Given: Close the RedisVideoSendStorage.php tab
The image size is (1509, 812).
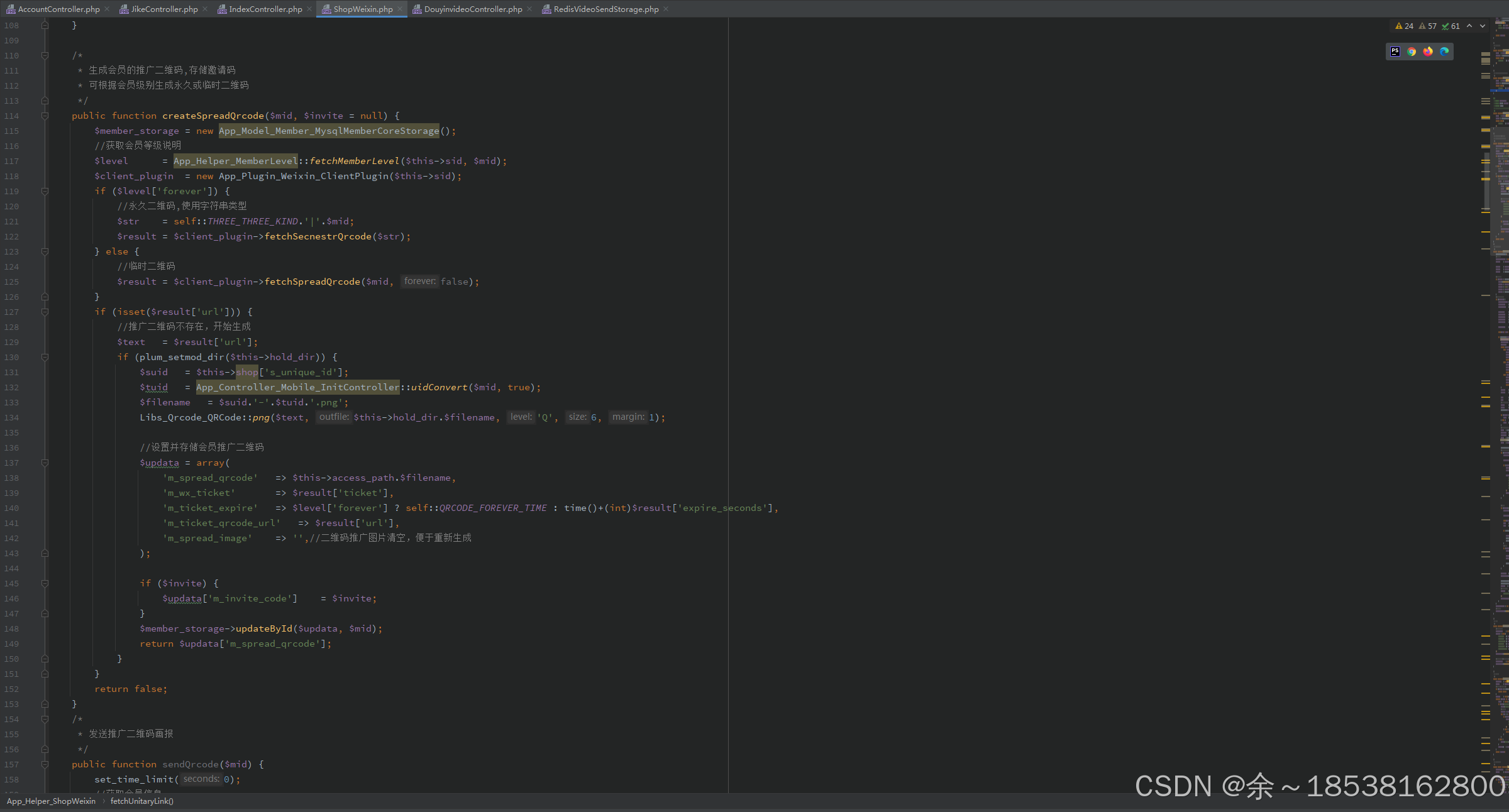Looking at the screenshot, I should tap(666, 9).
